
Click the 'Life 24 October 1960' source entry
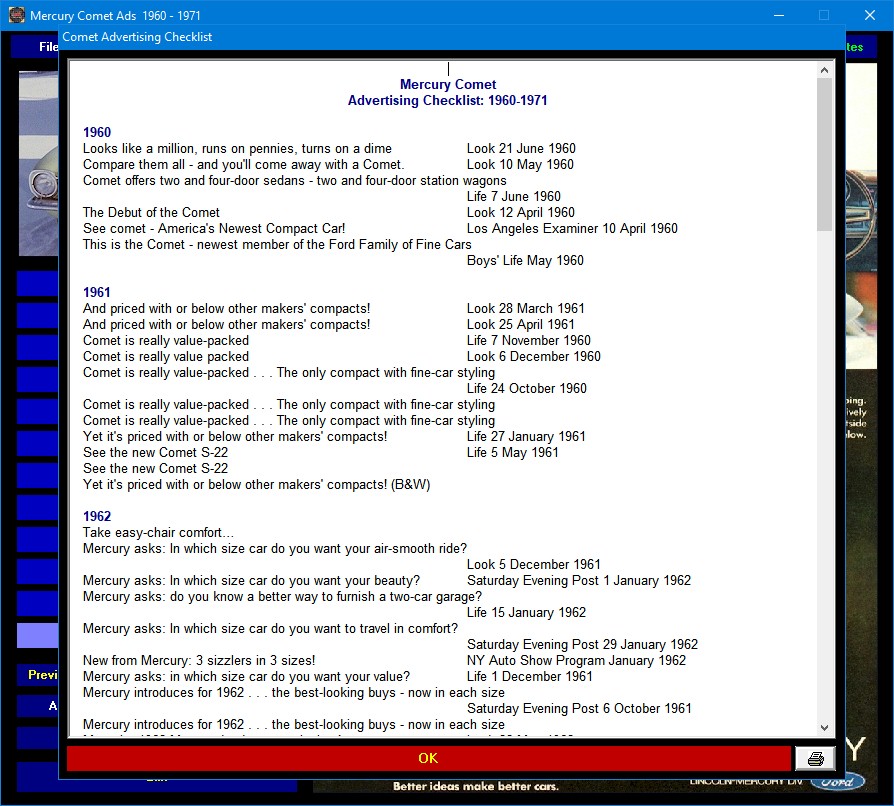(x=527, y=388)
